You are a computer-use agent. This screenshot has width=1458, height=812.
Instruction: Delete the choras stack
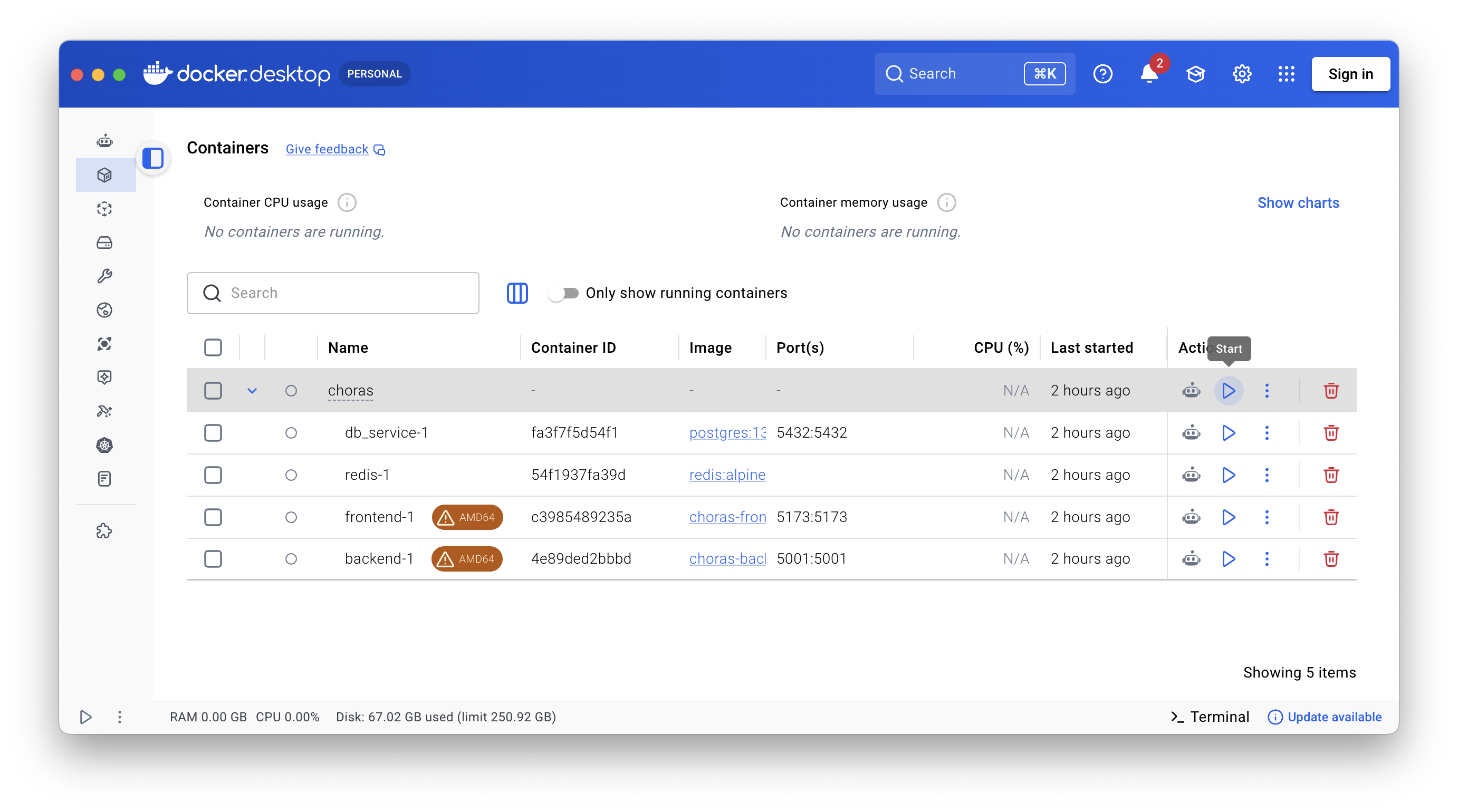tap(1331, 390)
